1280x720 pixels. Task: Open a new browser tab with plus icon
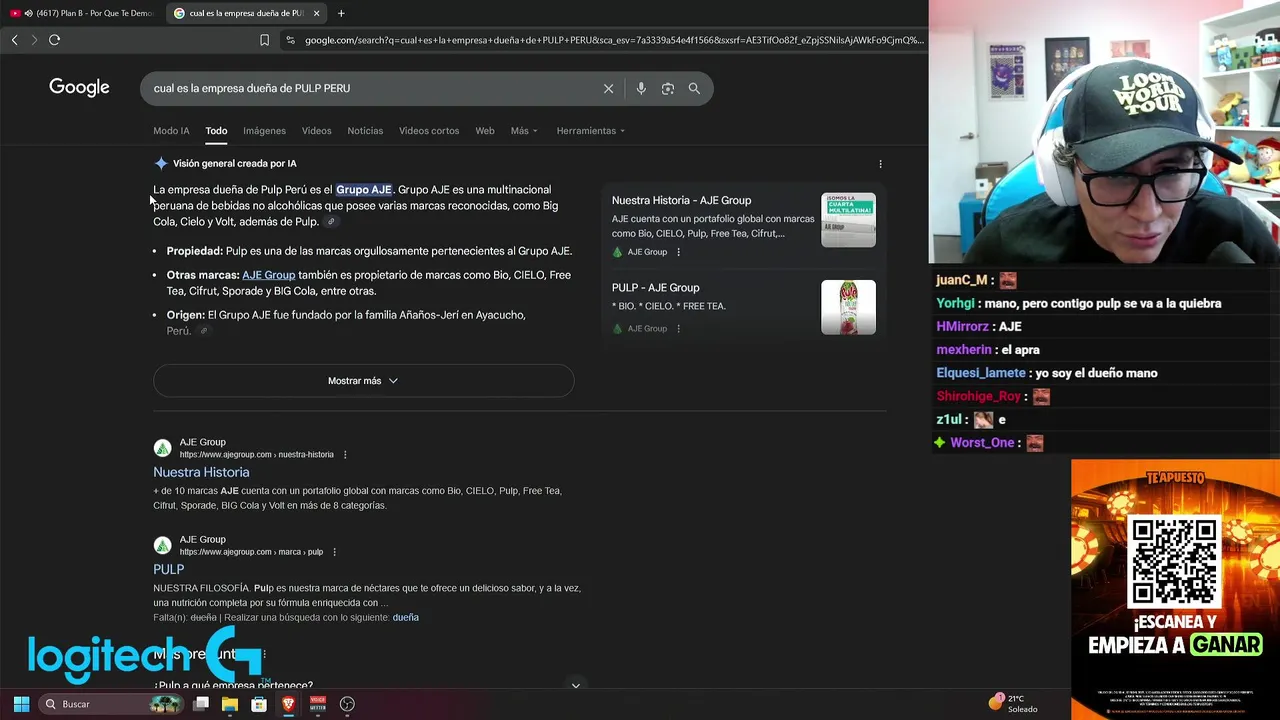pos(341,13)
